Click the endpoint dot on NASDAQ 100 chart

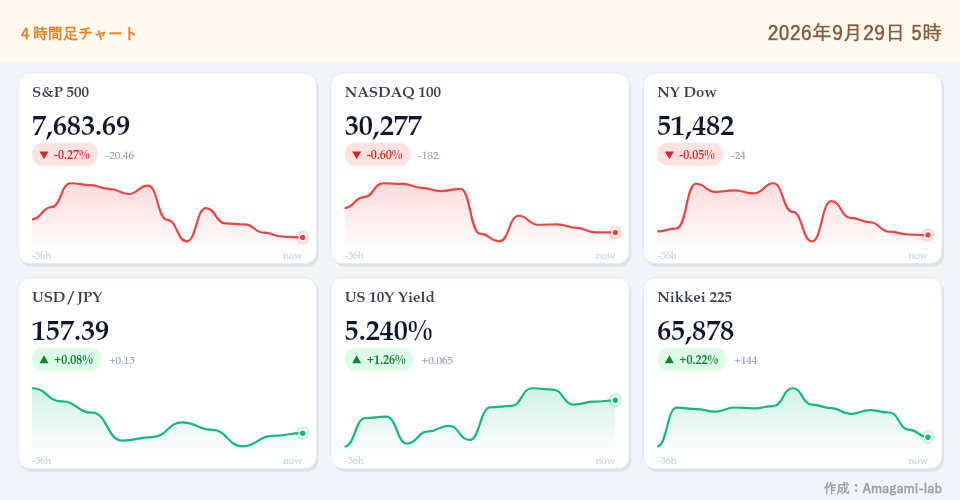coord(615,233)
